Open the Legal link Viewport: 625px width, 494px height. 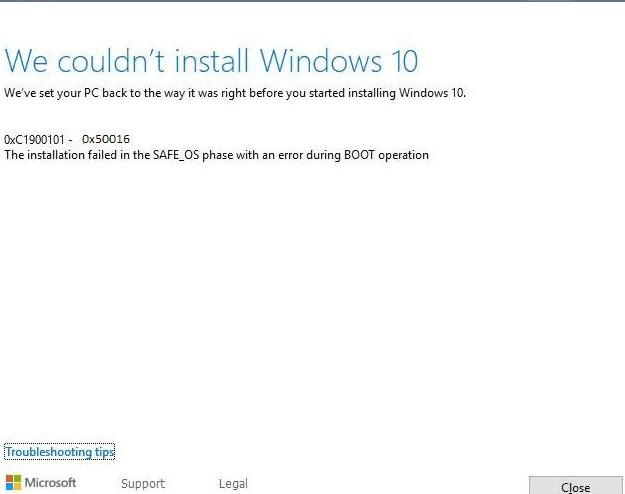click(233, 484)
